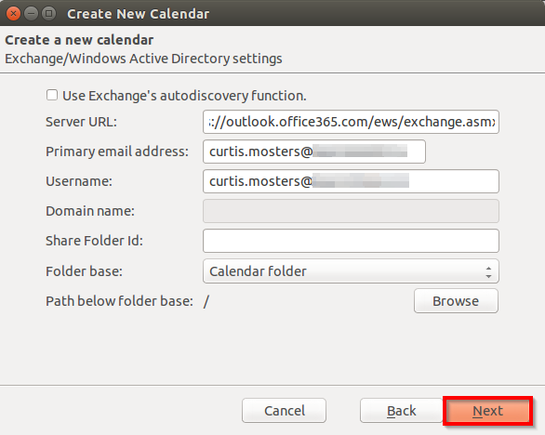The width and height of the screenshot is (545, 435).
Task: Minimize the Create New Calendar window
Action: pos(31,14)
